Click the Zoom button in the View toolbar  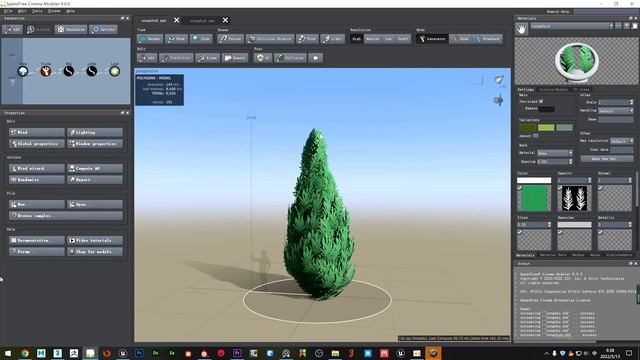pyautogui.click(x=201, y=39)
